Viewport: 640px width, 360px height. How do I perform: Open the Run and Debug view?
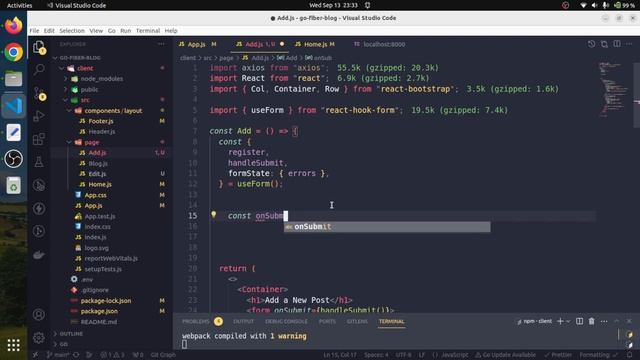pos(39,116)
